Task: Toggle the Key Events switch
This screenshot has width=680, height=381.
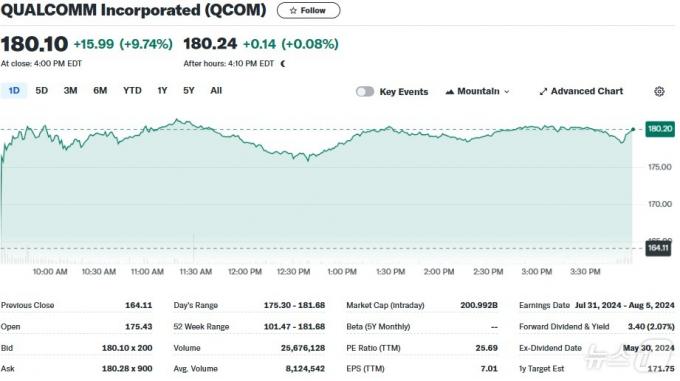Action: coord(365,91)
